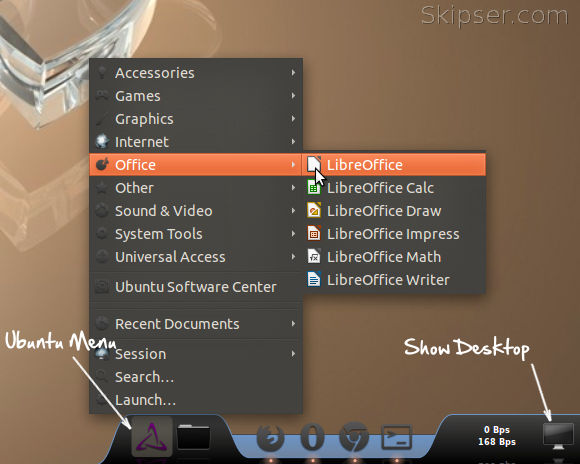Expand the Internet submenu arrow

click(293, 141)
